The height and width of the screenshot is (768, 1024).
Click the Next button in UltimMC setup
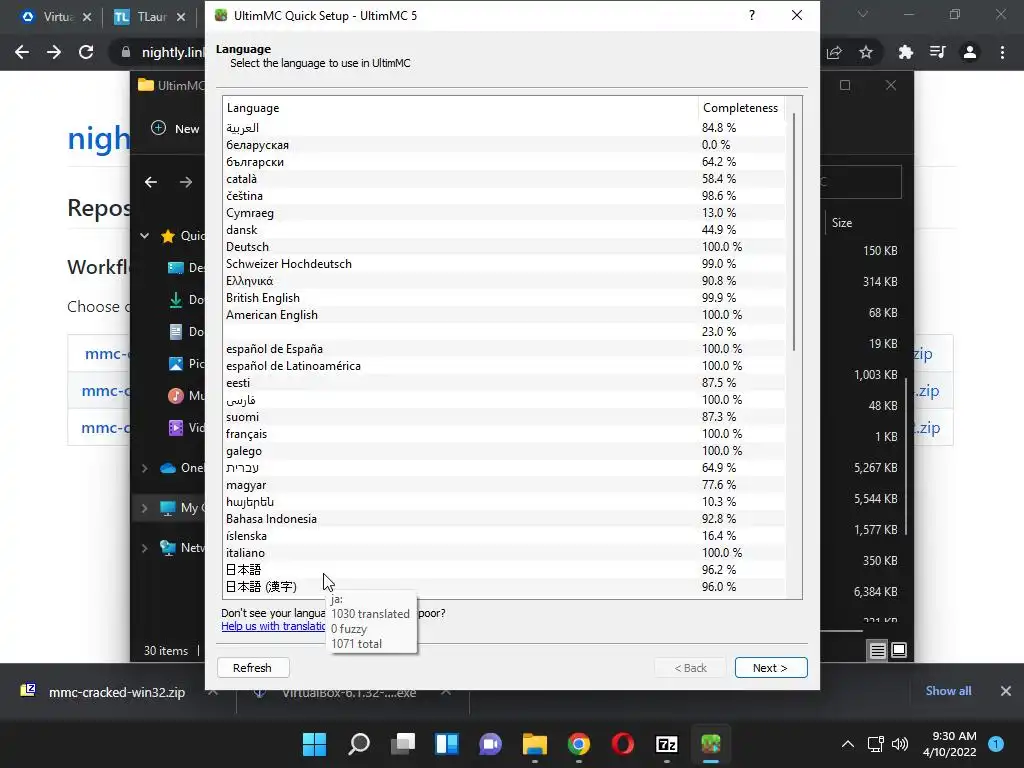click(771, 667)
